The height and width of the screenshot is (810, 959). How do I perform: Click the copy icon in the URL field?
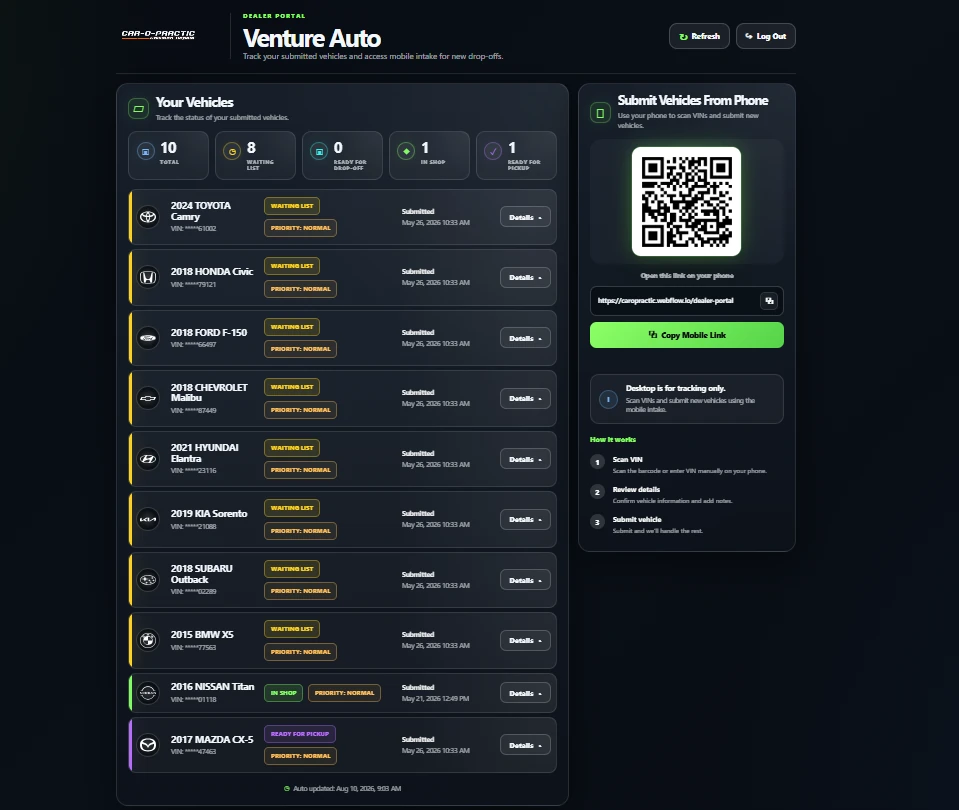click(x=769, y=301)
